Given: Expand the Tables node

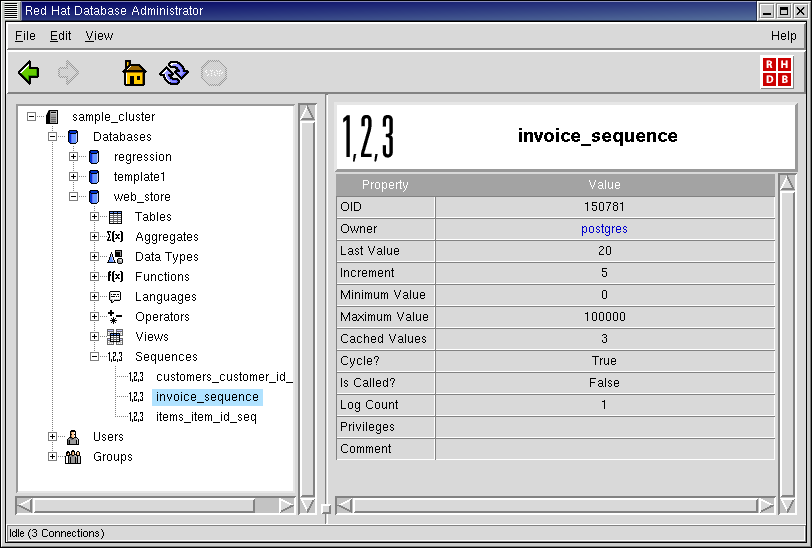Looking at the screenshot, I should coord(94,217).
